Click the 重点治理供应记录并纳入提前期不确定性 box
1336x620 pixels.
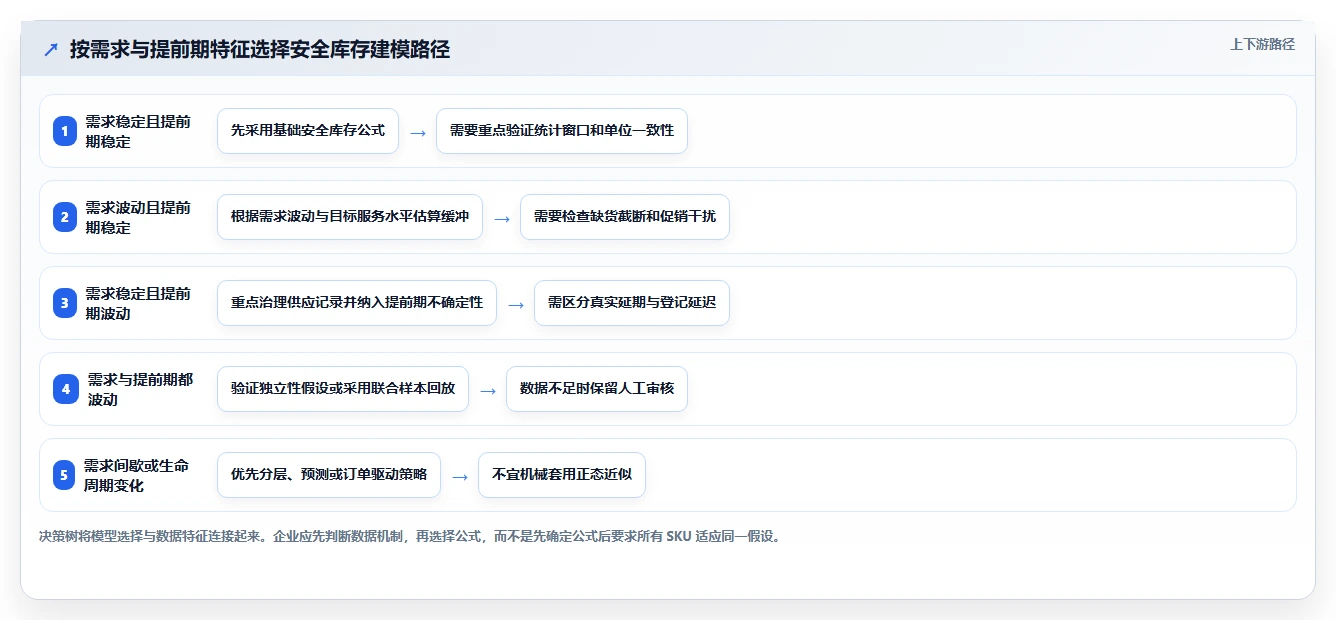coord(357,303)
